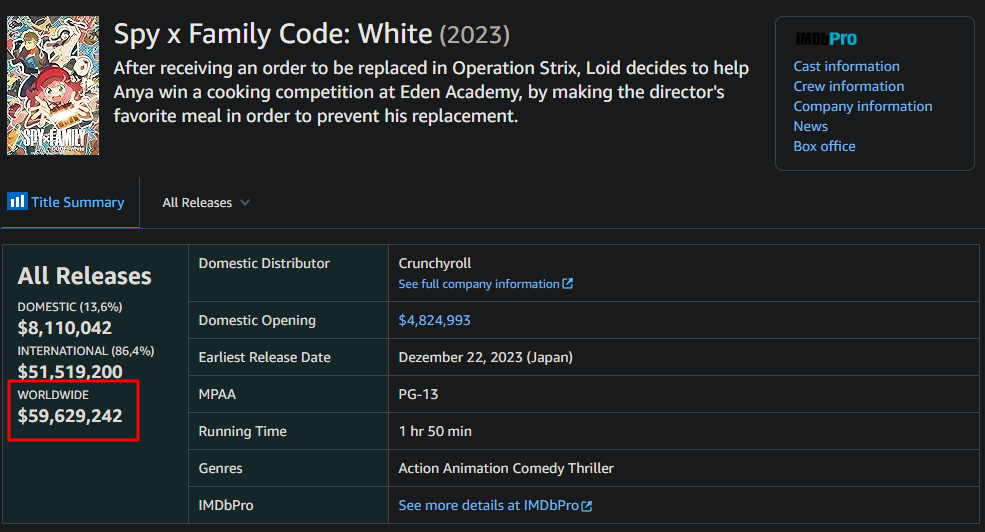Click the worldwide gross $59,629,242 figure
The image size is (985, 532).
[70, 415]
